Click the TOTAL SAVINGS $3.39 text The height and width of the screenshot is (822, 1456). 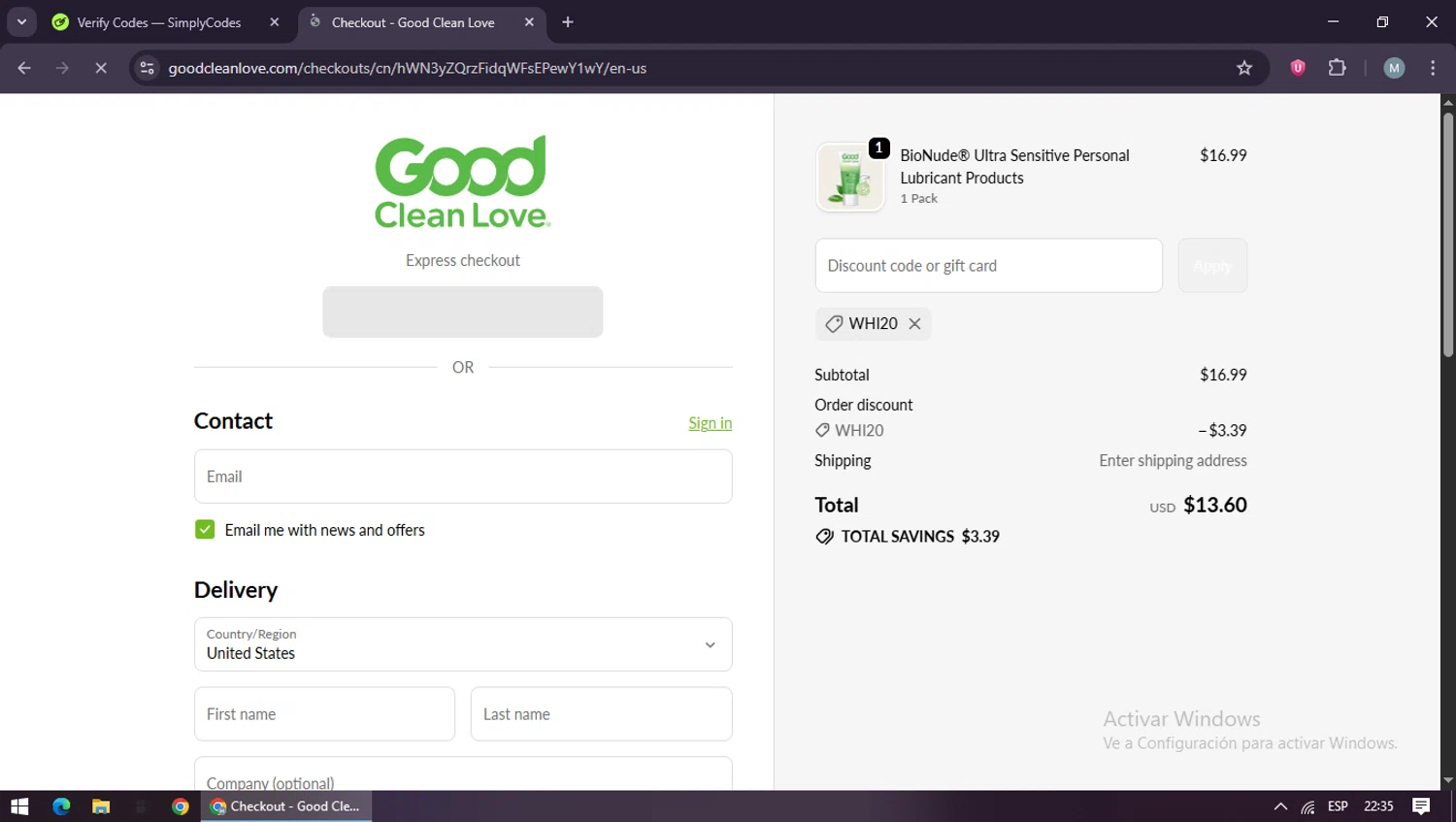click(919, 537)
